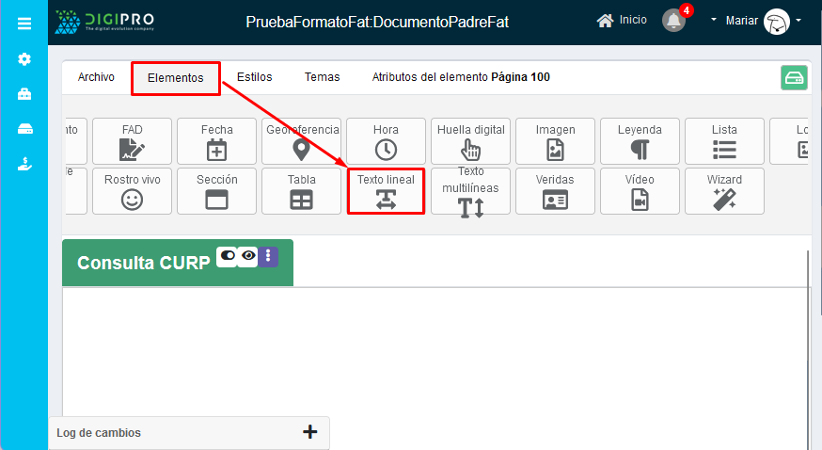Switch to the Estilos tab
This screenshot has width=822, height=450.
point(254,77)
